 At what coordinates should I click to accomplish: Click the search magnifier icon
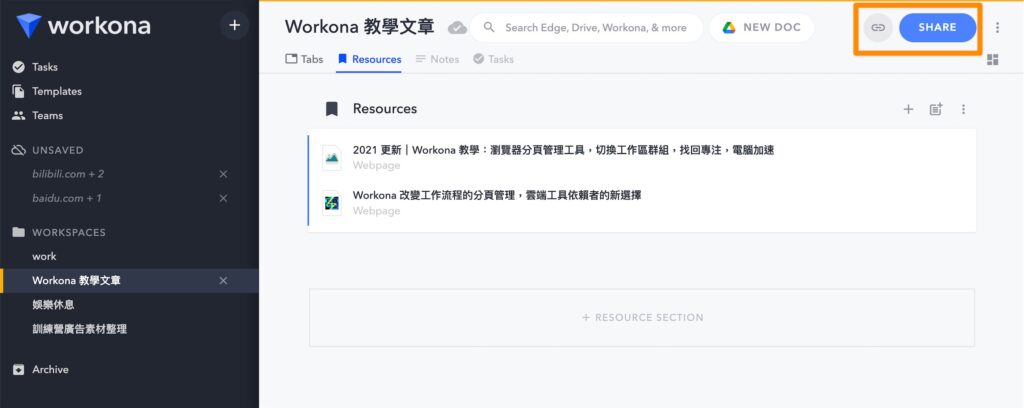[x=488, y=27]
